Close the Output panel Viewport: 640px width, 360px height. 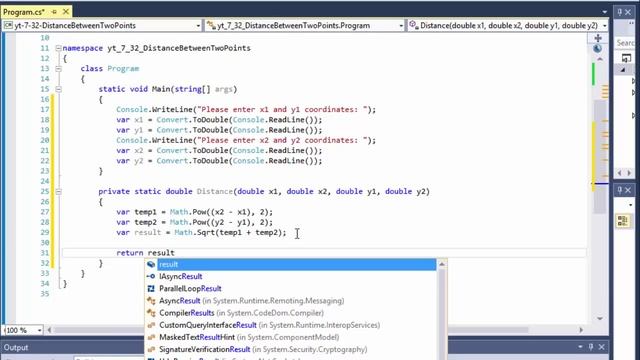tap(602, 347)
